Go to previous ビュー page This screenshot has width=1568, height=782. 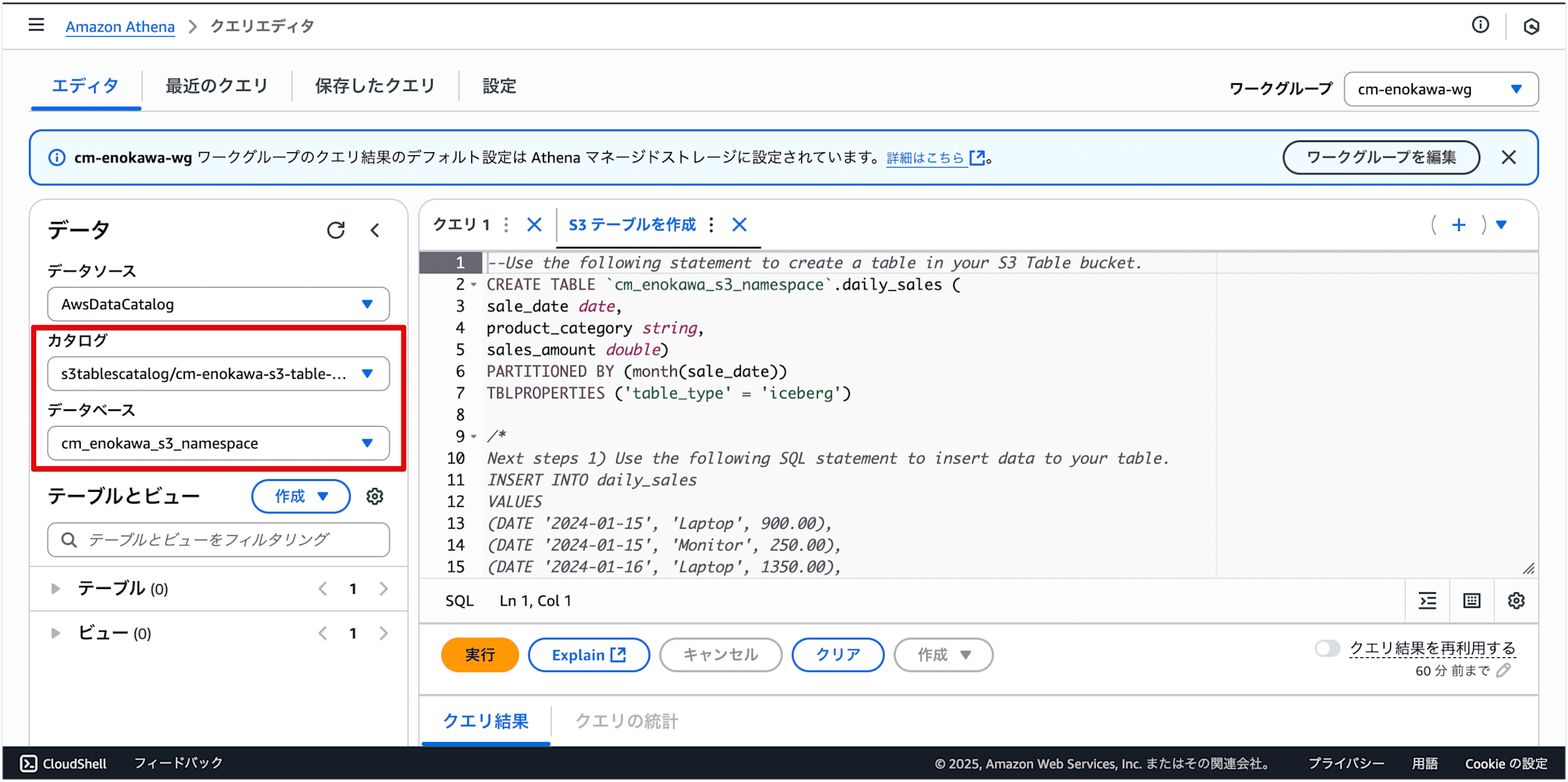pyautogui.click(x=323, y=634)
